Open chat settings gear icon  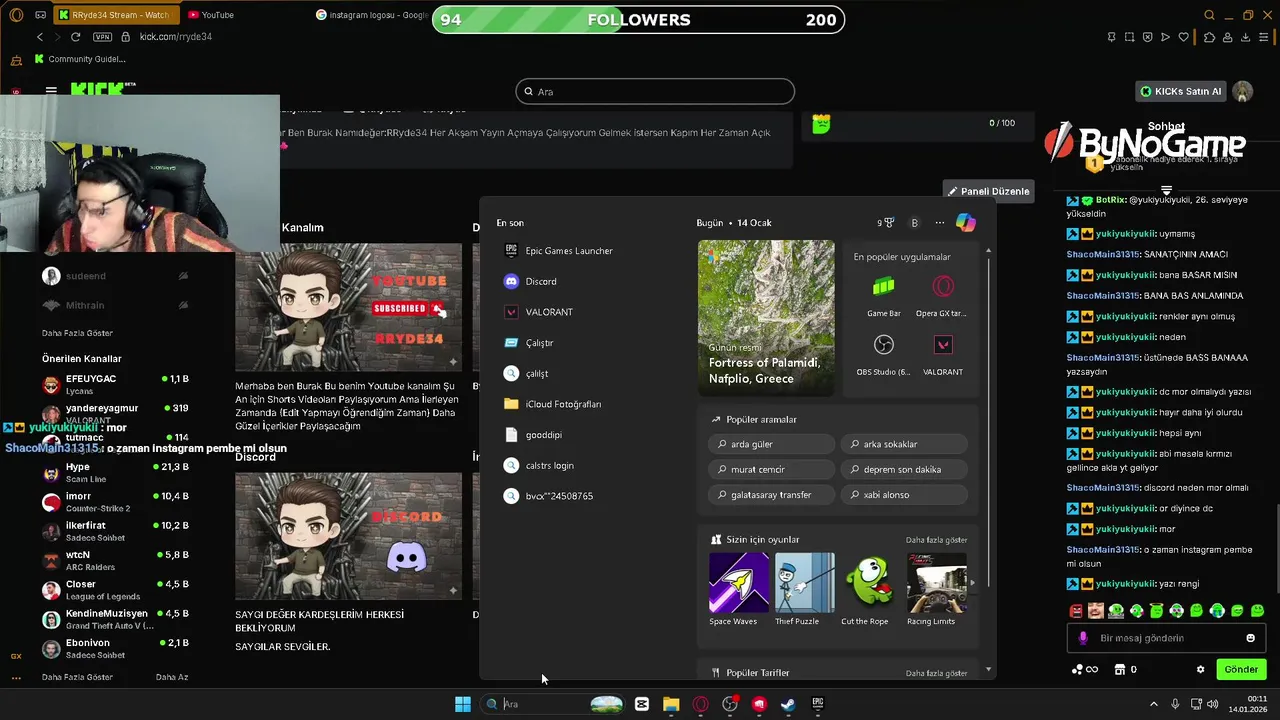click(1200, 670)
